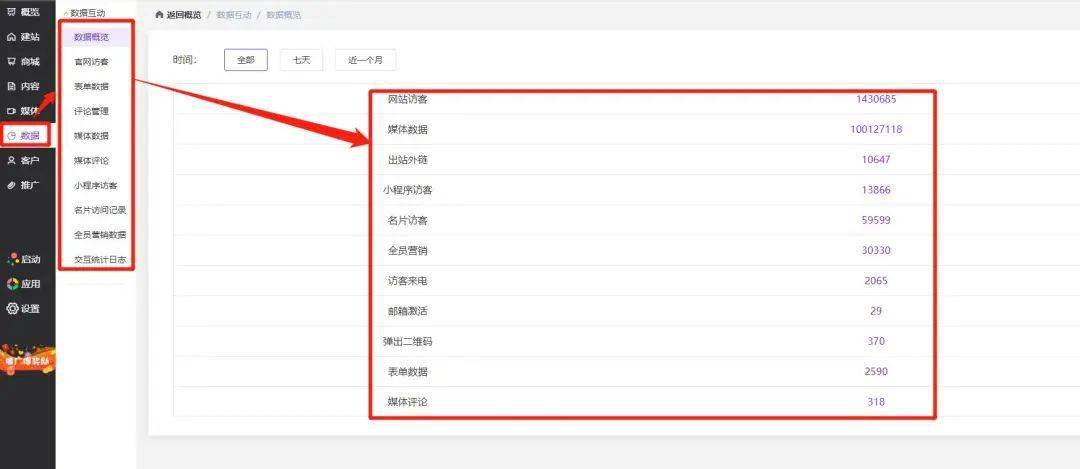Click the 数据互动 breadcrumb link
The image size is (1080, 469).
233,14
